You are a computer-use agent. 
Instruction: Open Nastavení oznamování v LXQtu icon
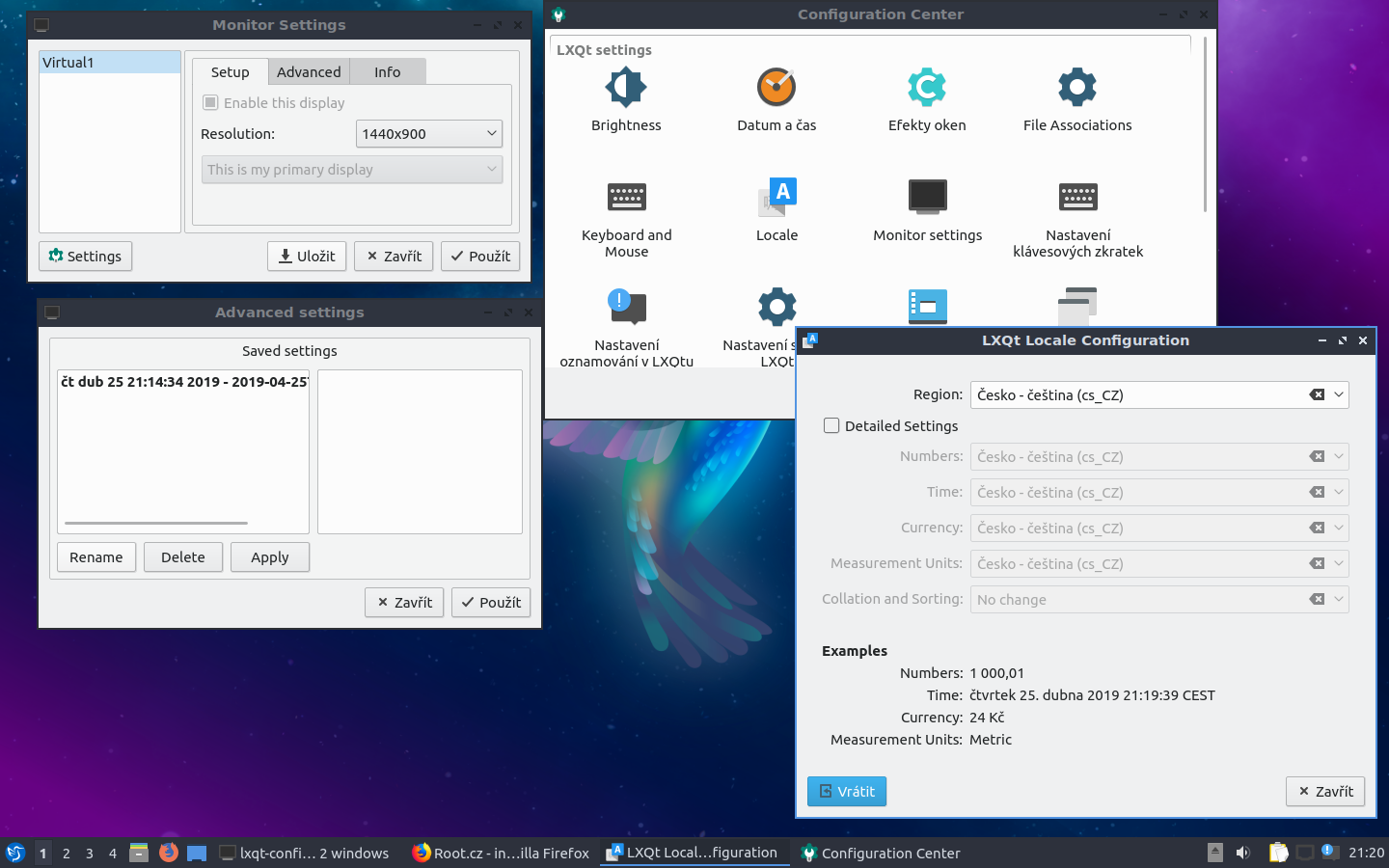pos(626,308)
